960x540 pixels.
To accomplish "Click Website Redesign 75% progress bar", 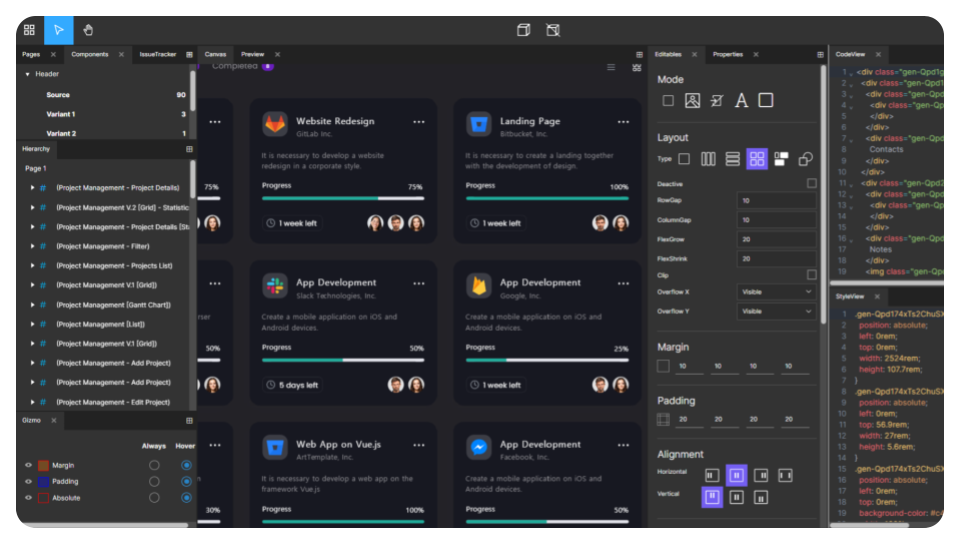I will (343, 198).
